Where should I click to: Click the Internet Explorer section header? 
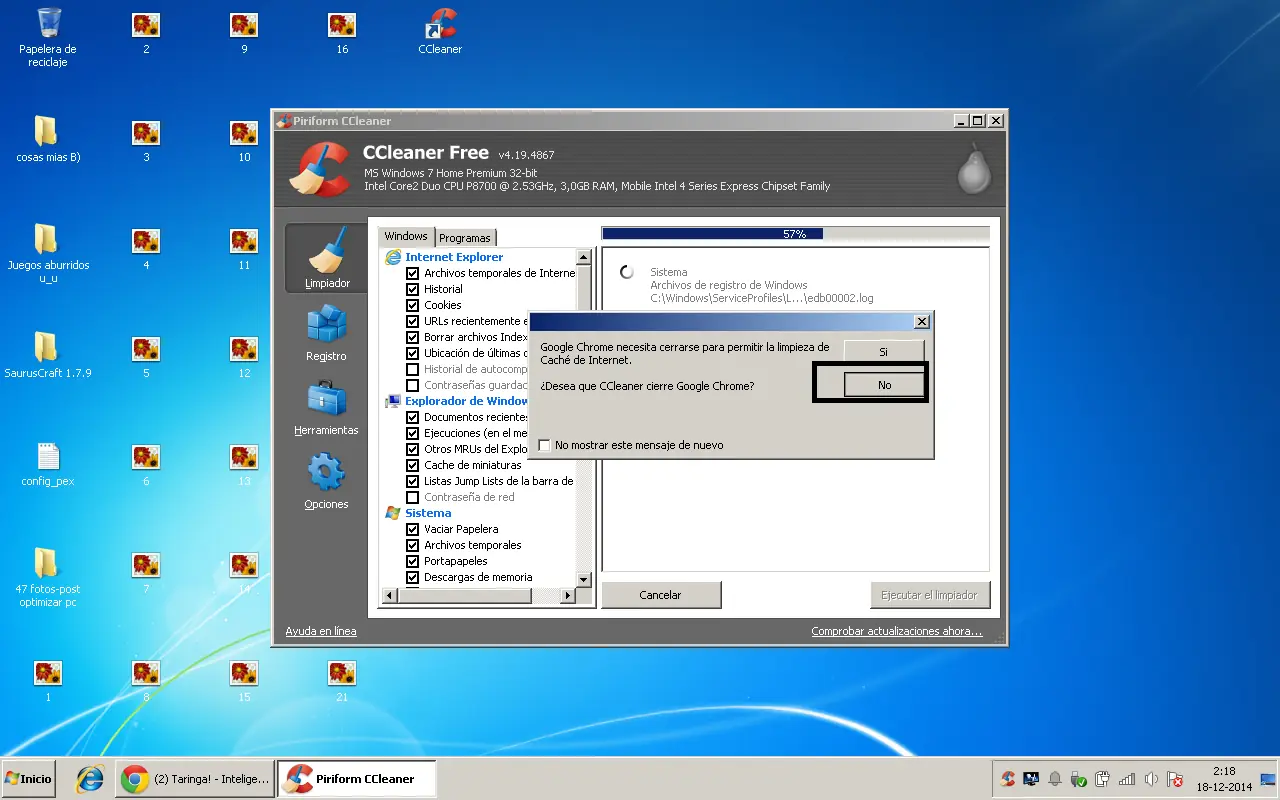(454, 257)
